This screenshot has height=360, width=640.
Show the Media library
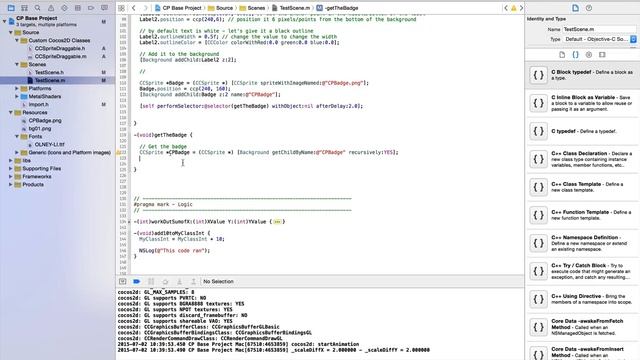click(x=602, y=54)
